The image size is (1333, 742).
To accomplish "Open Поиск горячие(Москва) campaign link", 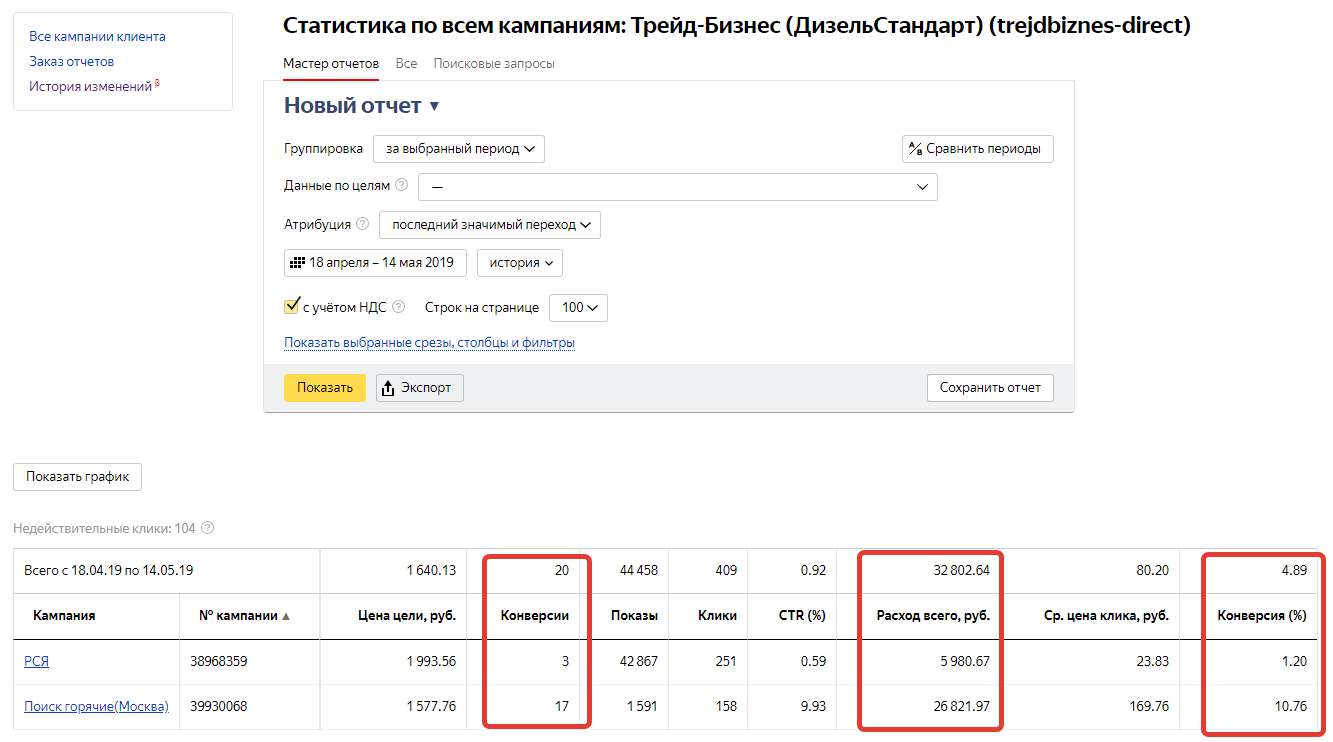I will [x=96, y=706].
